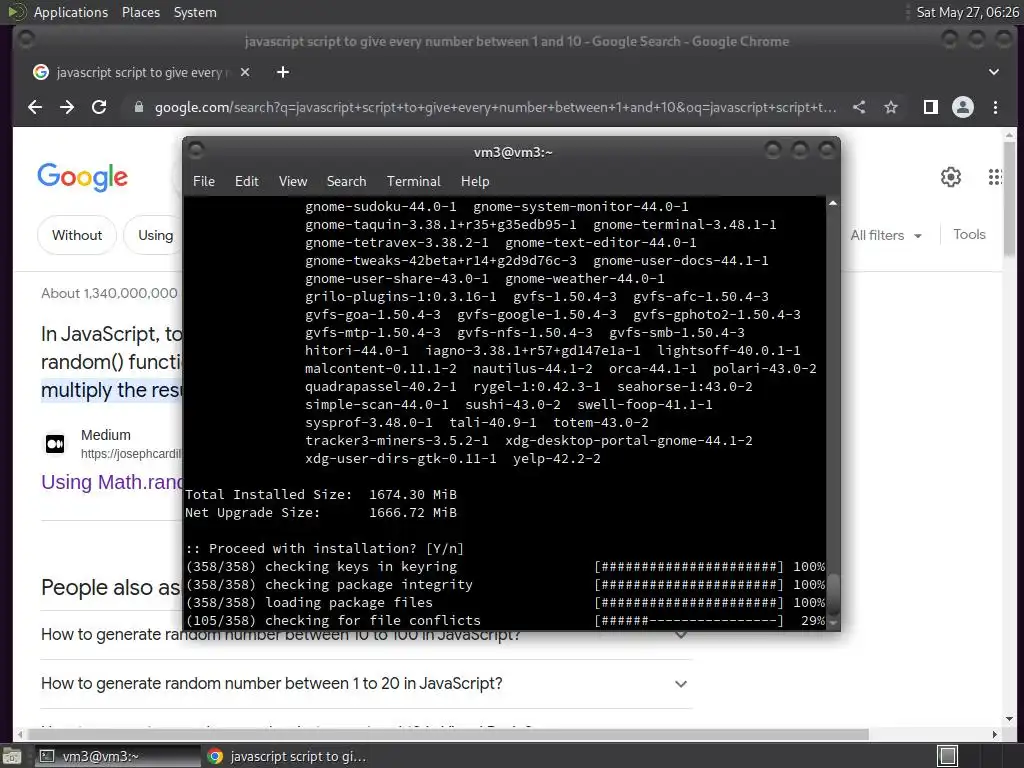
Task: Click terminal scrollbar thumb
Action: coord(833,594)
